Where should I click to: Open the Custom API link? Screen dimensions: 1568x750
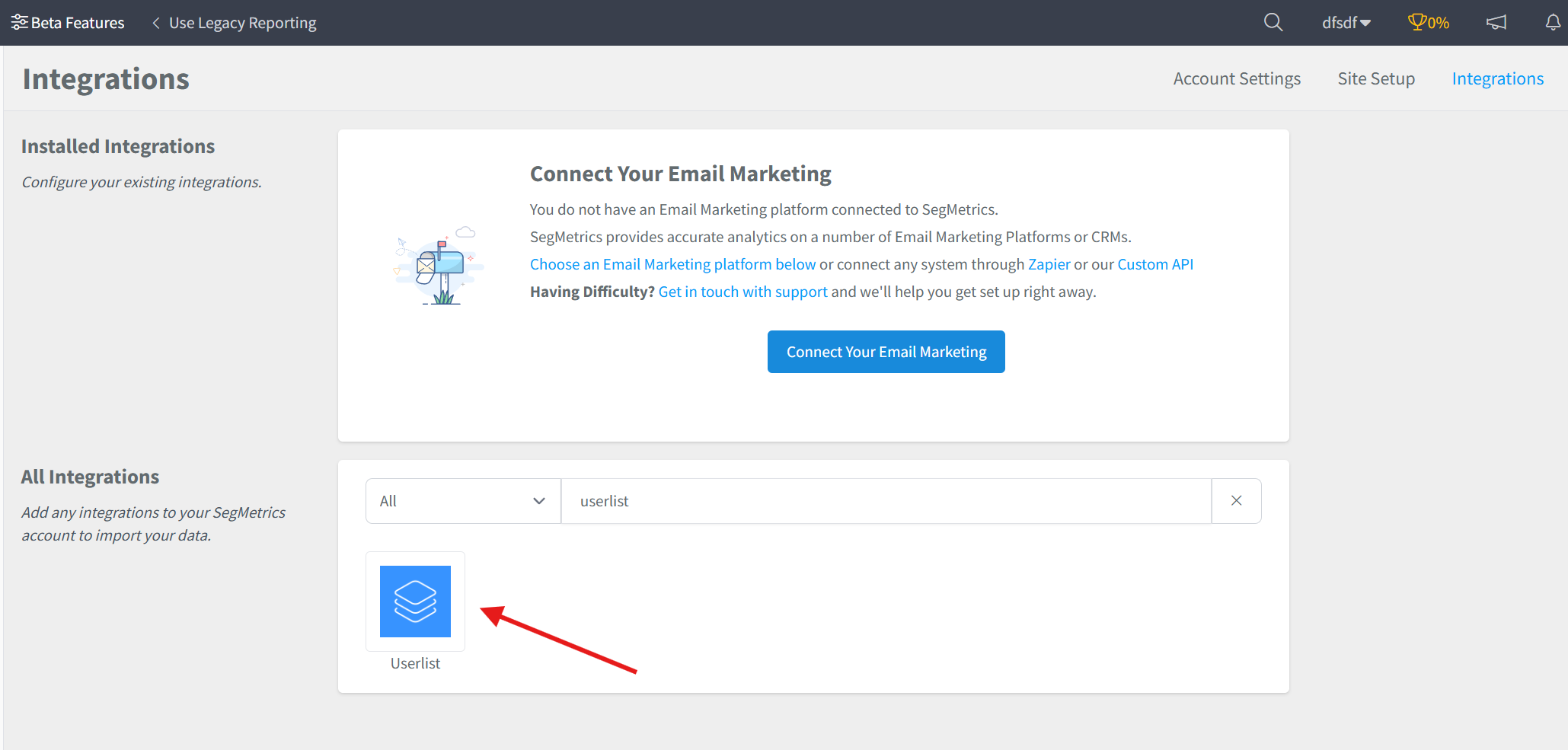[1154, 264]
